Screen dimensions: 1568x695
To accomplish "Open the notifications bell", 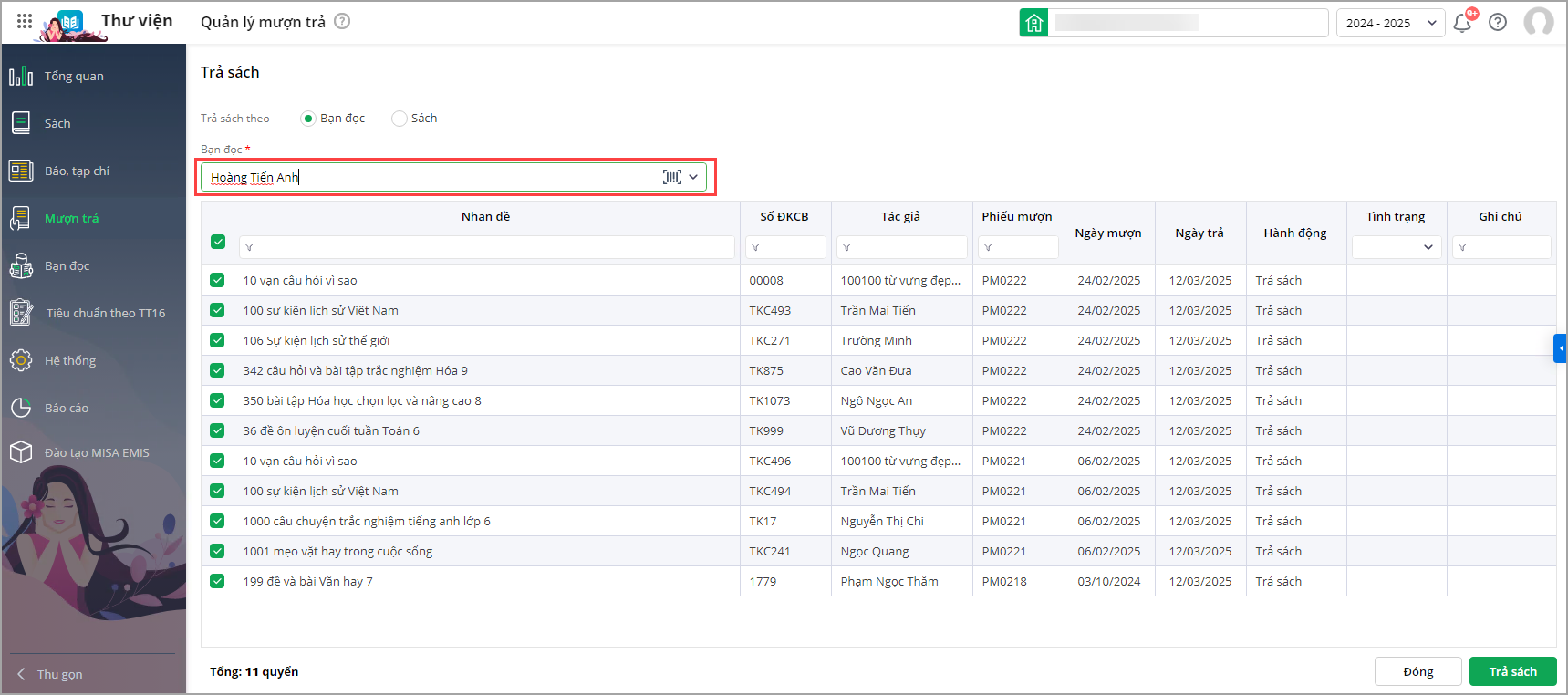I will coord(1462,23).
